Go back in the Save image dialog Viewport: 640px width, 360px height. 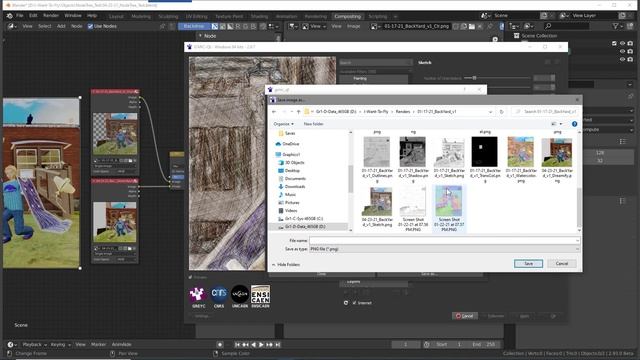(x=274, y=111)
